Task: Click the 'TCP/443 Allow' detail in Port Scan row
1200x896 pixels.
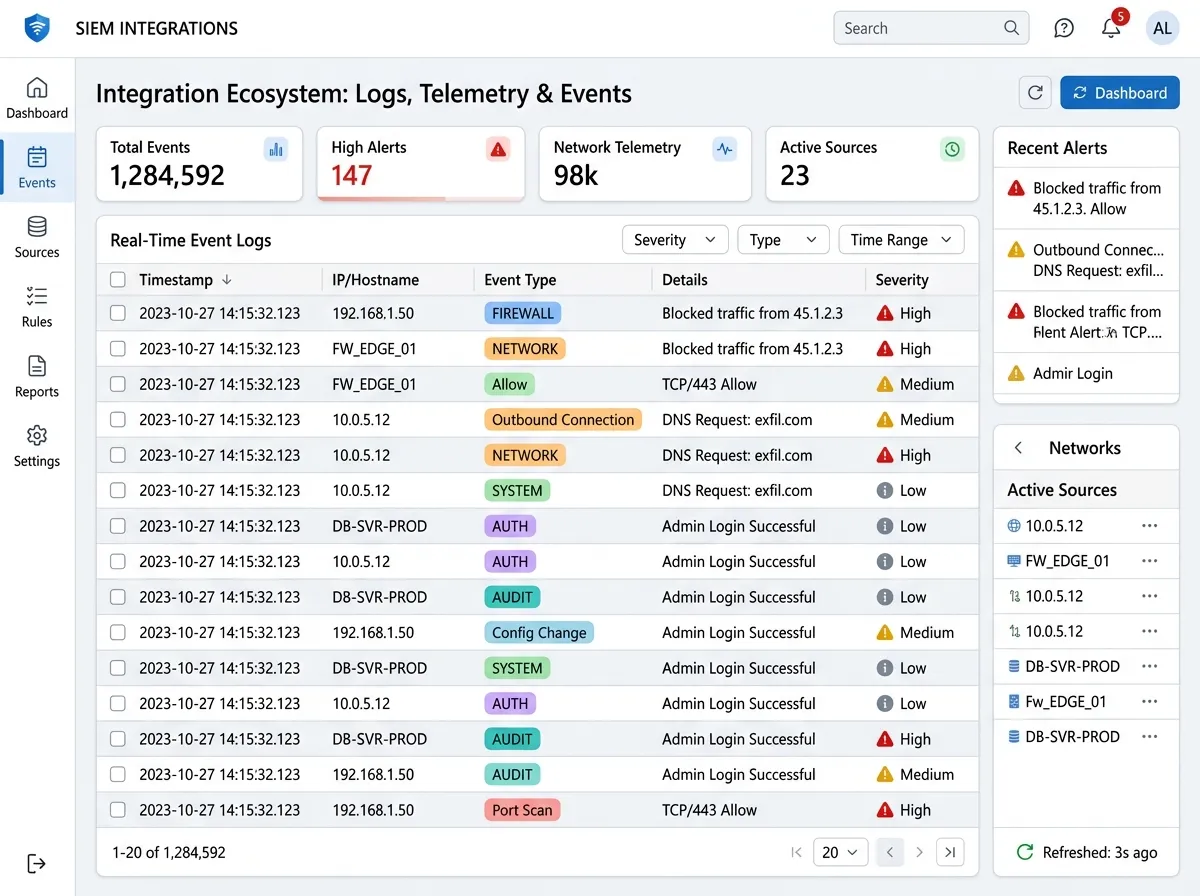Action: (709, 810)
